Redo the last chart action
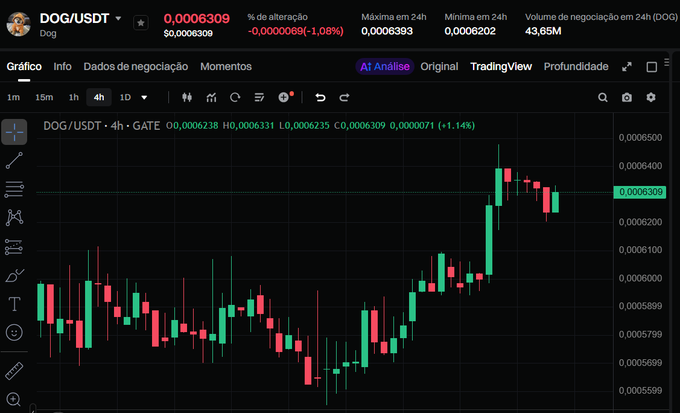Viewport: 680px width, 413px height. (344, 97)
